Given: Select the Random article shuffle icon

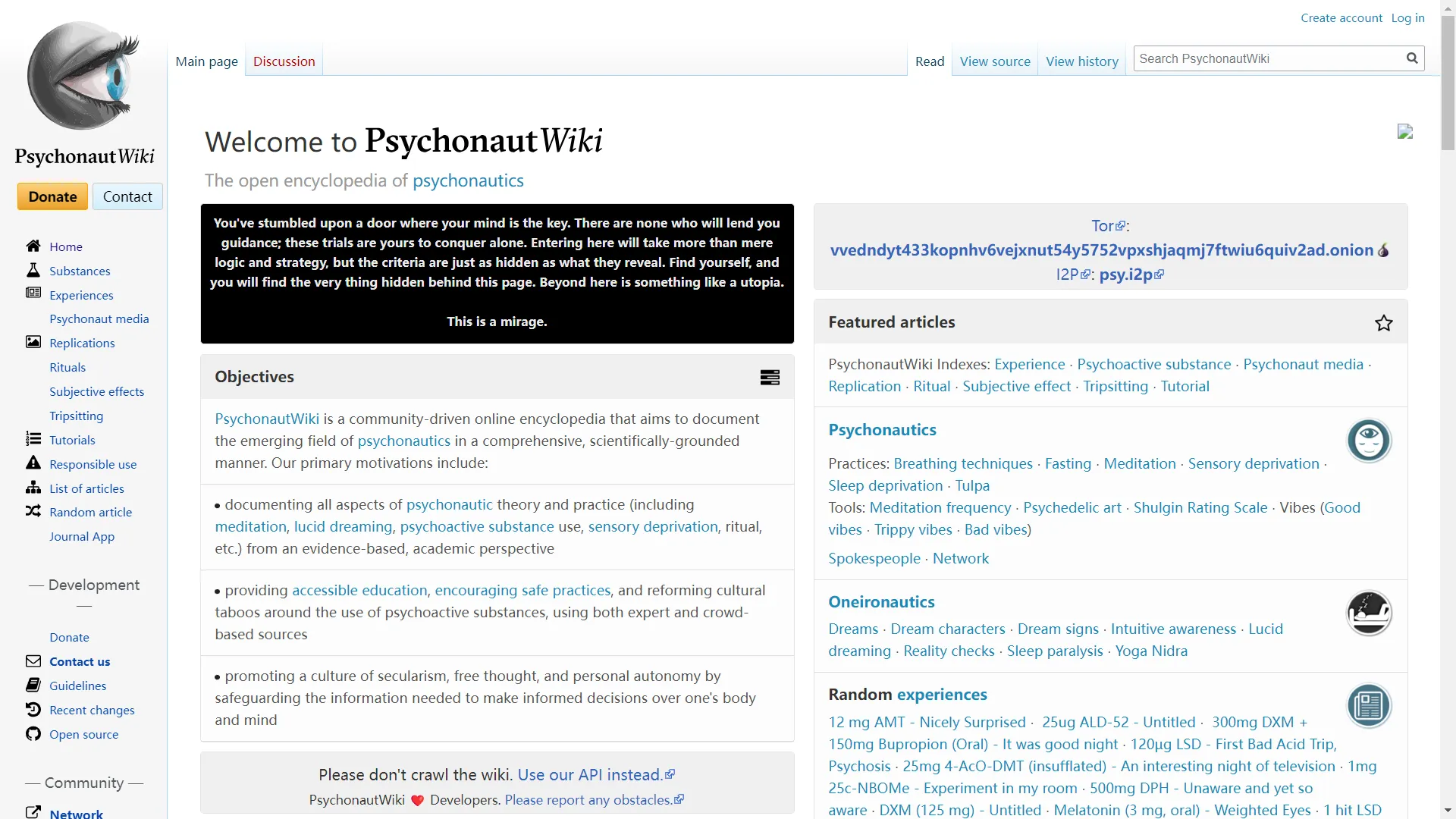Looking at the screenshot, I should (x=33, y=512).
